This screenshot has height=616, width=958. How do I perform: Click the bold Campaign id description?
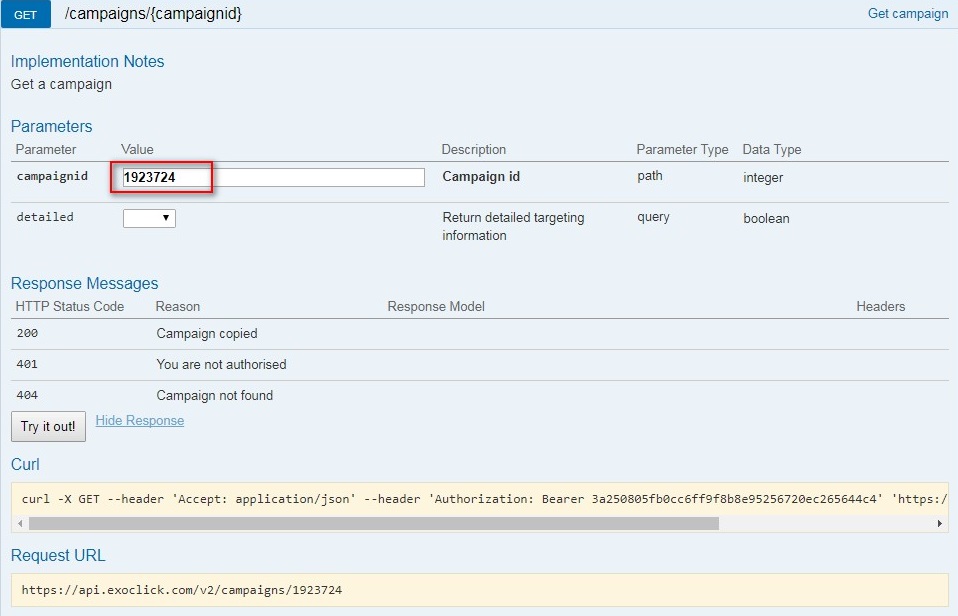tap(481, 177)
